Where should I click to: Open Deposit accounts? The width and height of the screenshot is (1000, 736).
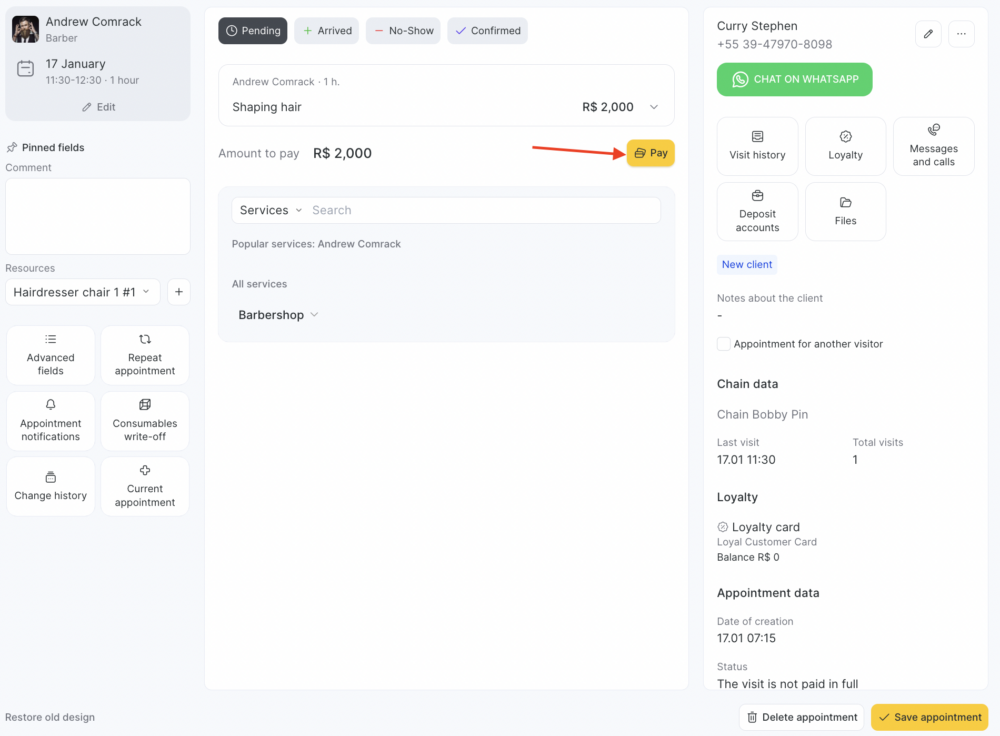[x=758, y=212]
